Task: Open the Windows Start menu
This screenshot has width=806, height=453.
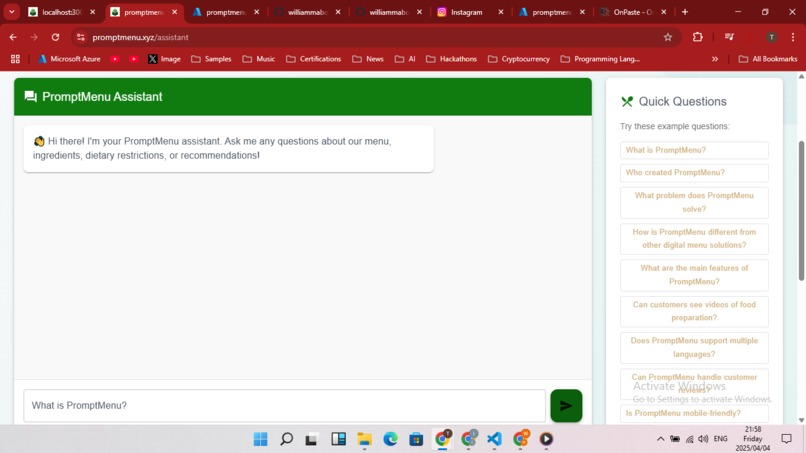Action: (x=261, y=439)
